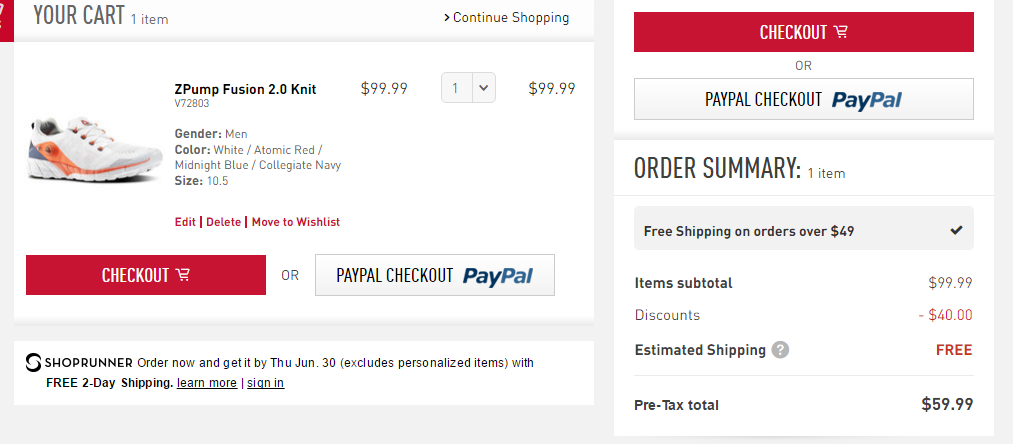1013x444 pixels.
Task: Click the PayPal logo in the upper-right checkout button
Action: click(x=866, y=100)
